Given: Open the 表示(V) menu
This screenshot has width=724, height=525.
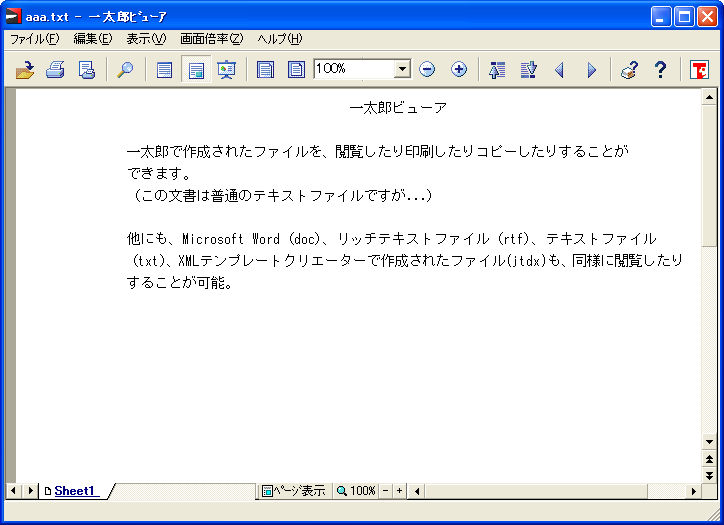Looking at the screenshot, I should point(146,39).
